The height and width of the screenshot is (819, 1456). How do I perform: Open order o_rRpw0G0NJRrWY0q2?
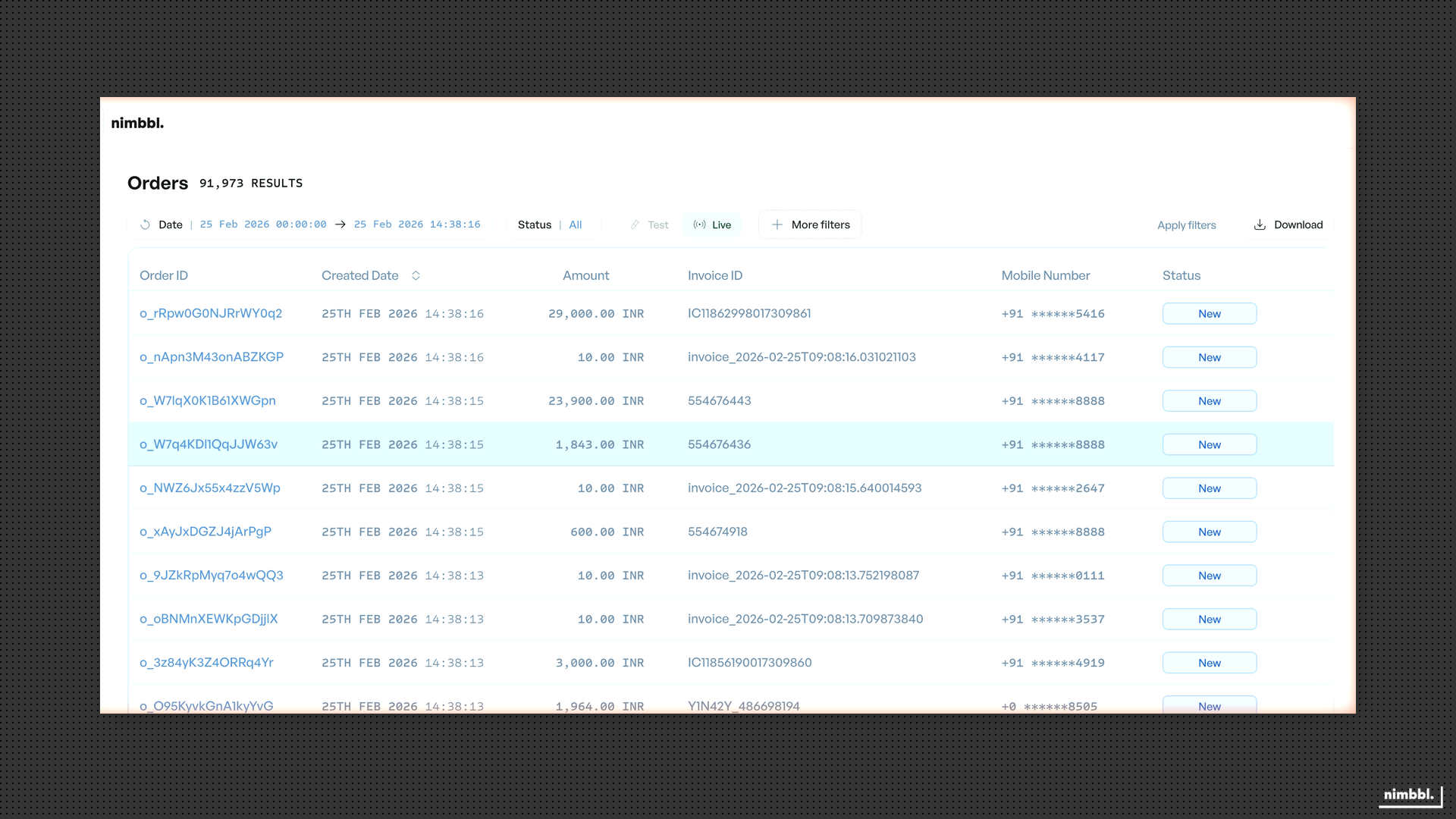[210, 313]
